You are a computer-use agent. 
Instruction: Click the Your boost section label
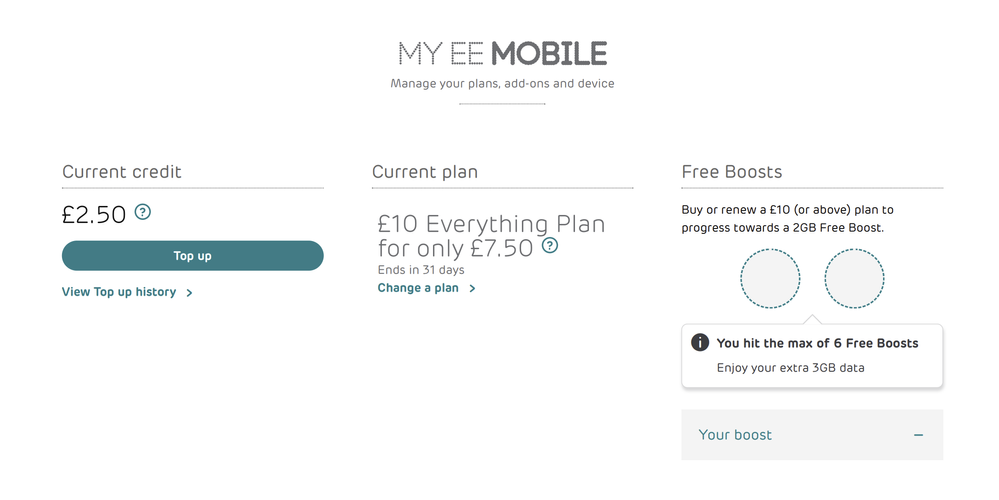(735, 435)
